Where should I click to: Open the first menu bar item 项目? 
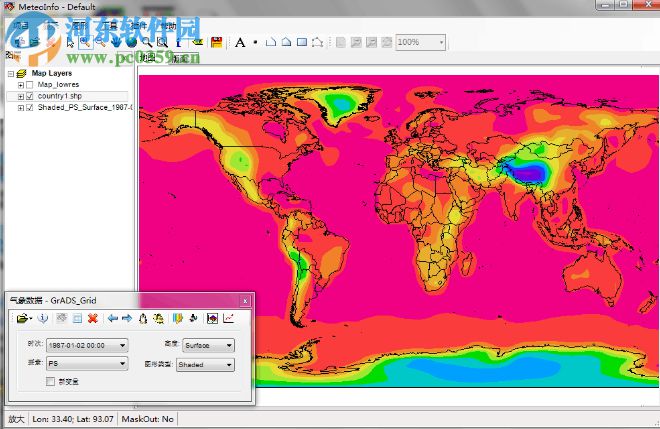pyautogui.click(x=20, y=25)
